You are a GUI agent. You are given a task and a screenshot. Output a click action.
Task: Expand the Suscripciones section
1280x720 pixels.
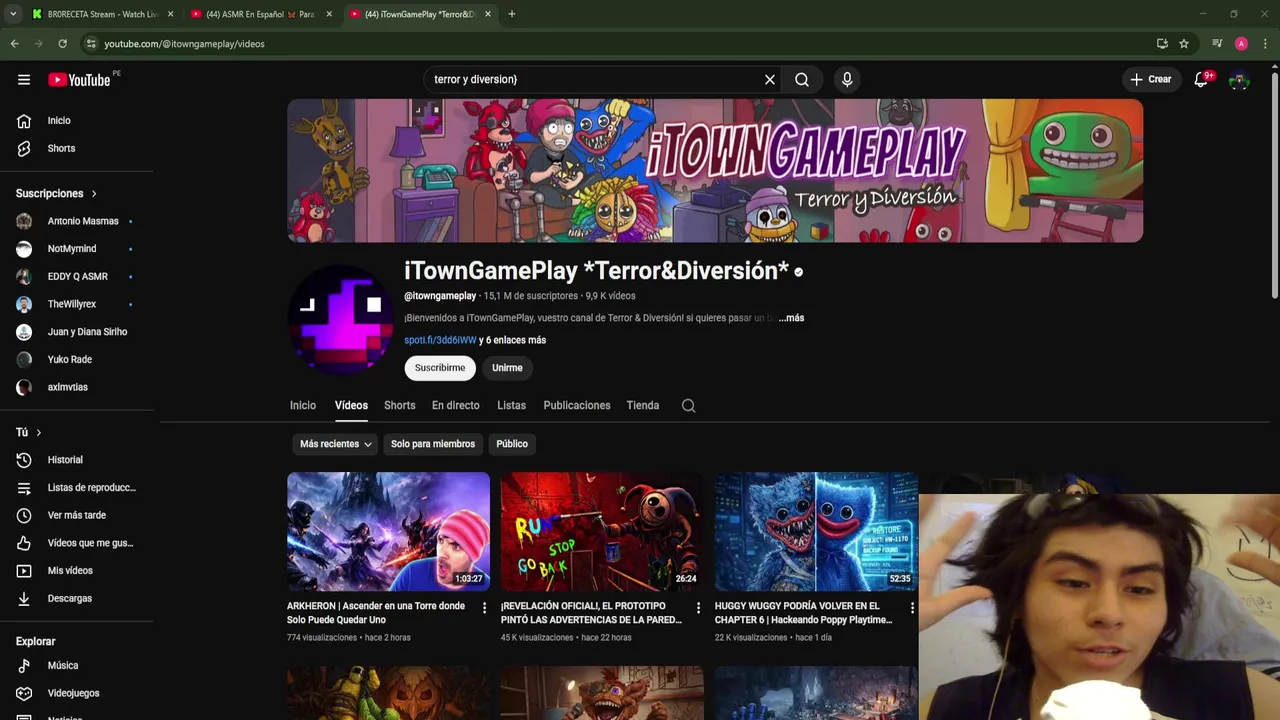56,194
